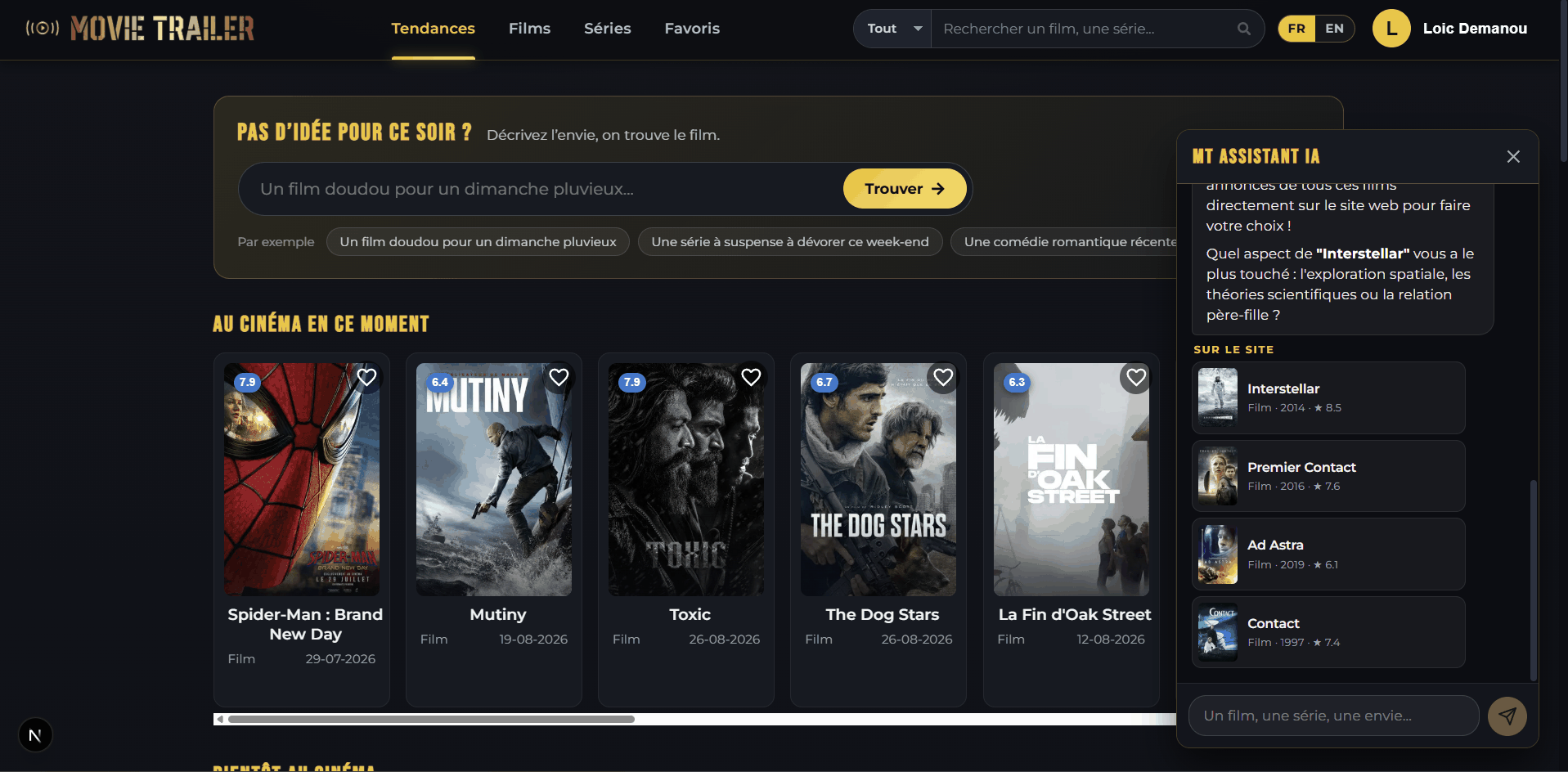Viewport: 1568px width, 772px height.
Task: Click the 'Ad Astra' suggestion title
Action: pos(1275,545)
